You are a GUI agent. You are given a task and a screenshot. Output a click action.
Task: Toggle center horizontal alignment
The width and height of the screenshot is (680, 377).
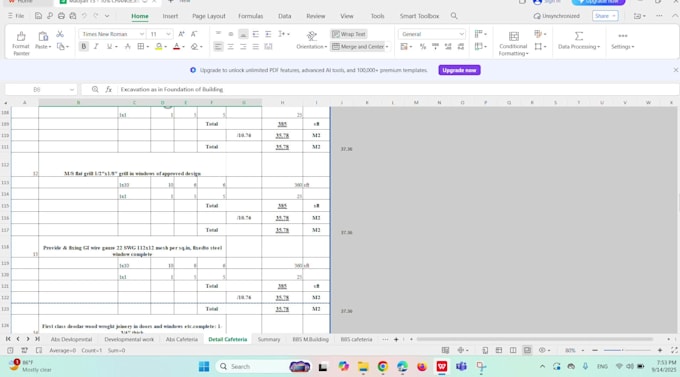[x=230, y=46]
